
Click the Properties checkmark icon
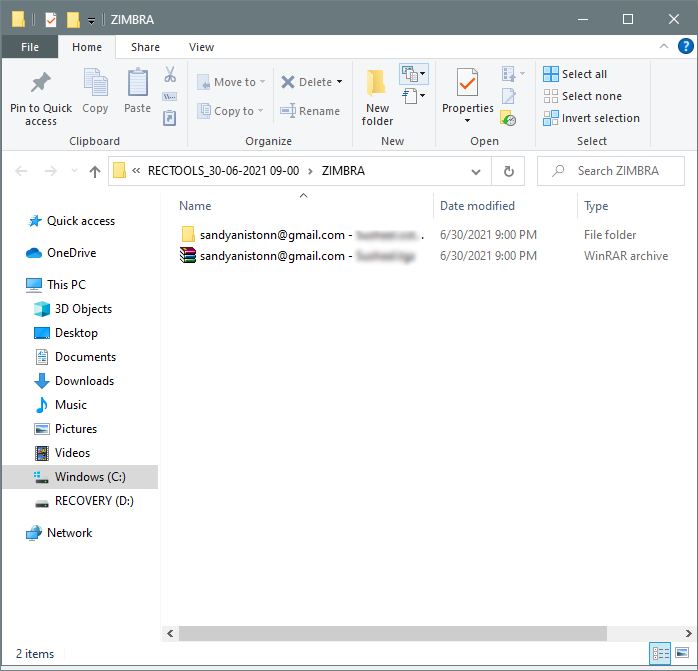click(467, 82)
